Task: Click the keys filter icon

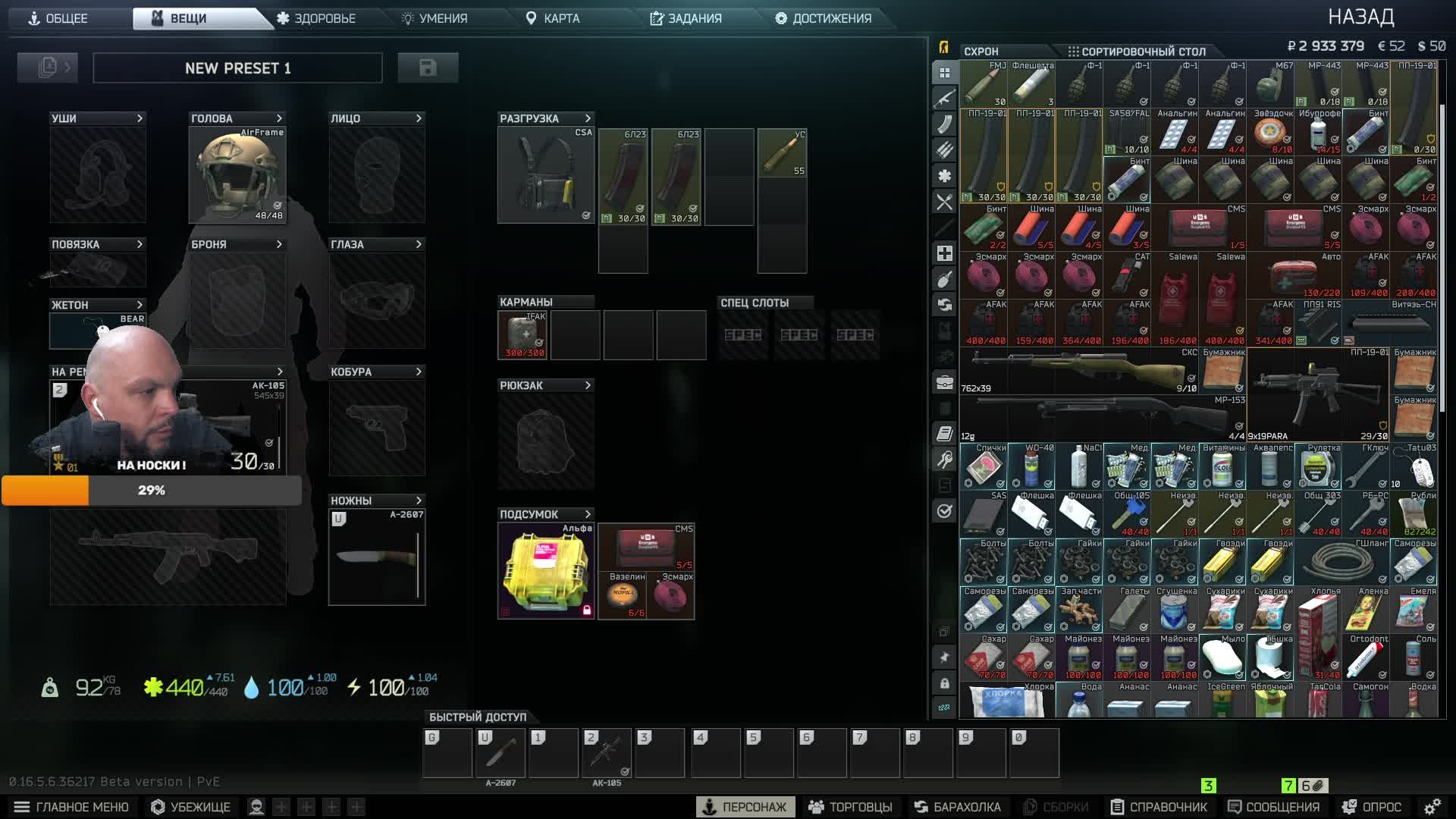Action: click(x=944, y=460)
